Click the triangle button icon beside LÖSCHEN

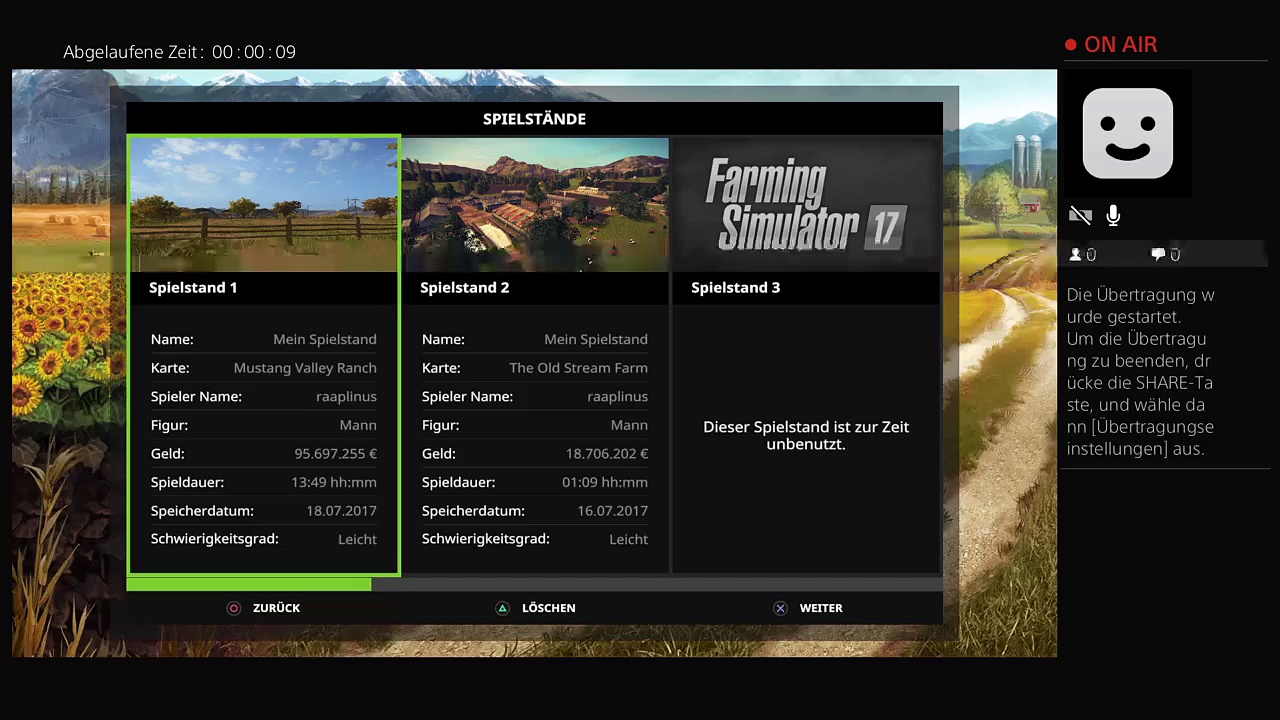(503, 608)
